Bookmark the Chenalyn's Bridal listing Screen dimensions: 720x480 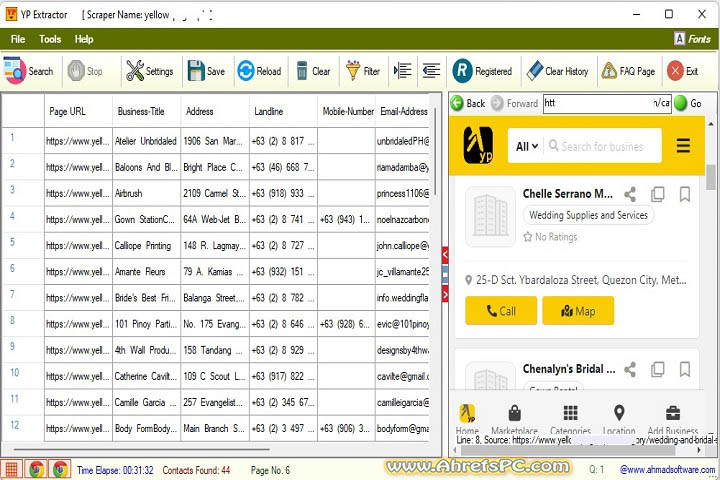click(685, 369)
